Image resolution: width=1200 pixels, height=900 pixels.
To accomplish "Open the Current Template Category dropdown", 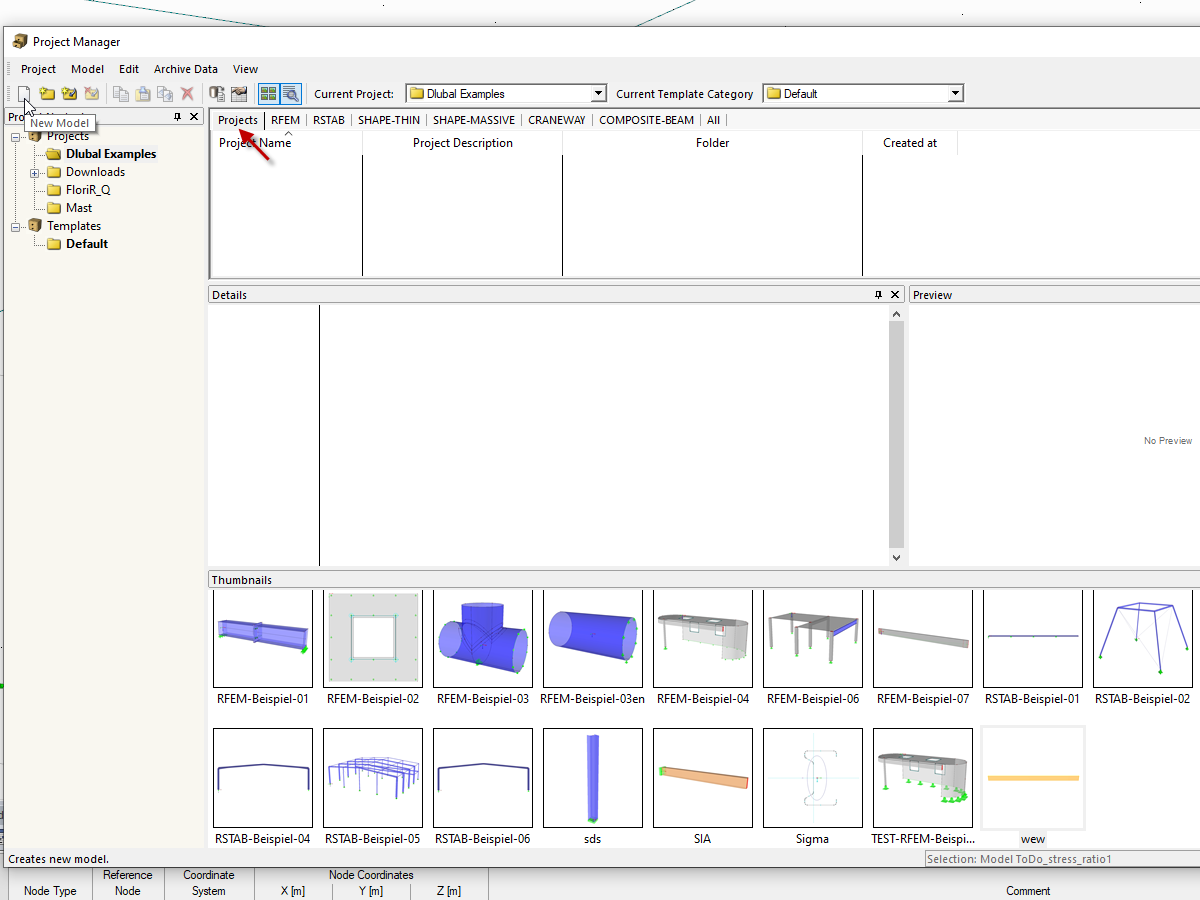I will 955,94.
